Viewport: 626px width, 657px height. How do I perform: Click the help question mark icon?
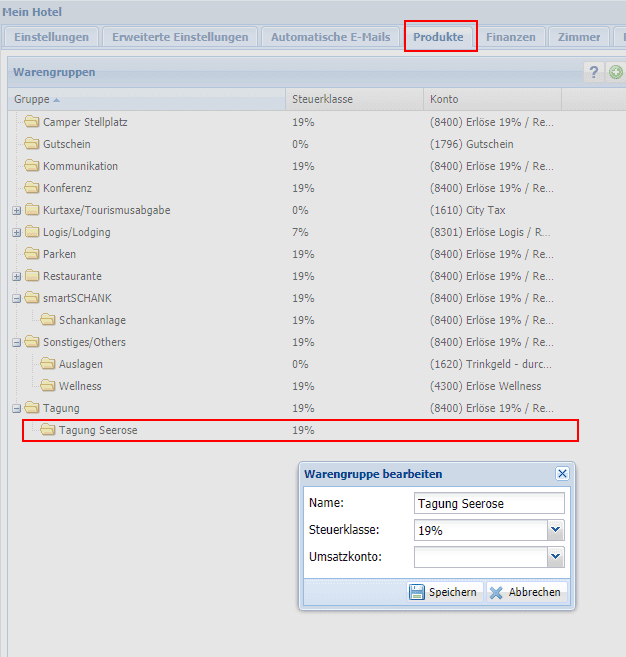[x=594, y=72]
